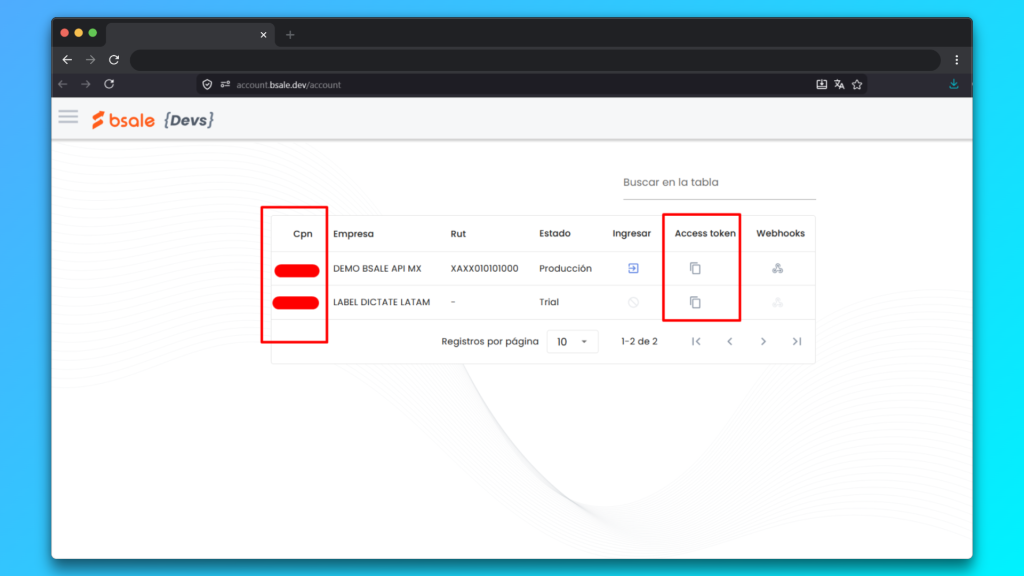This screenshot has width=1024, height=576.
Task: Sort table by Empresa column header
Action: point(353,234)
